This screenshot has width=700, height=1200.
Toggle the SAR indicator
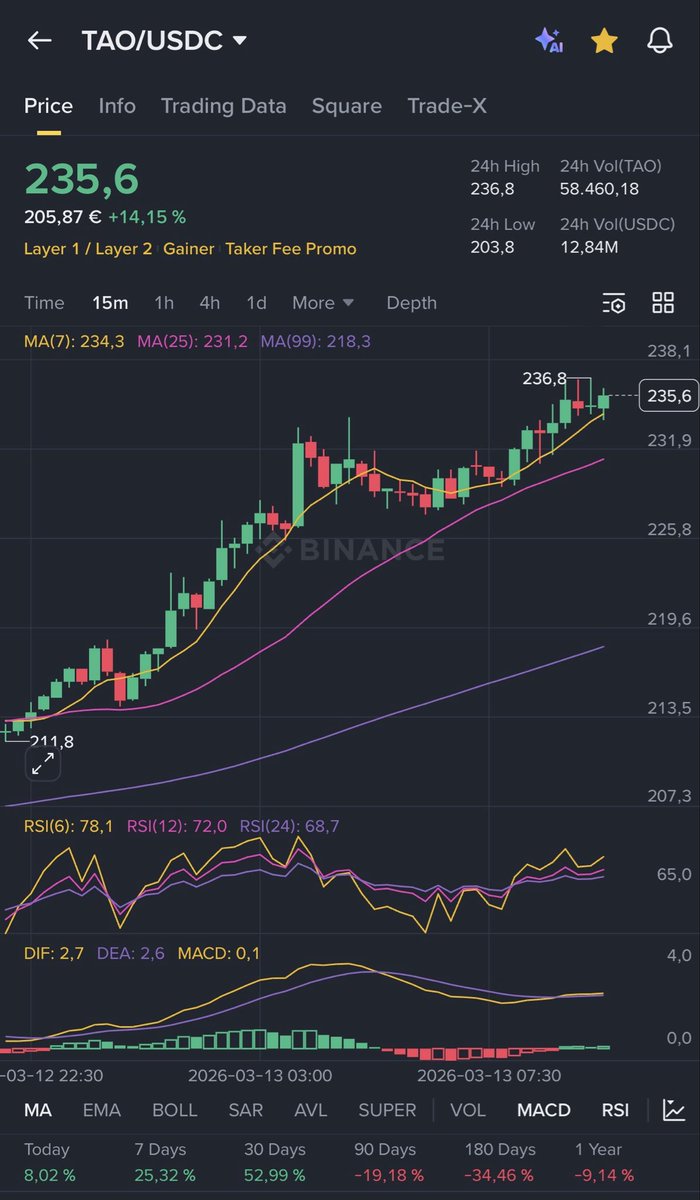pos(246,1110)
